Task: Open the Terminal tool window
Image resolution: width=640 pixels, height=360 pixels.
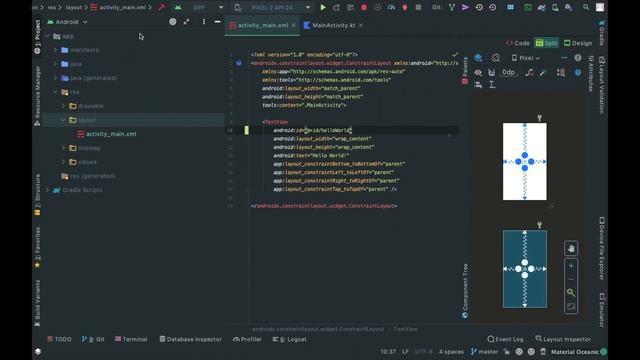Action: [x=131, y=339]
